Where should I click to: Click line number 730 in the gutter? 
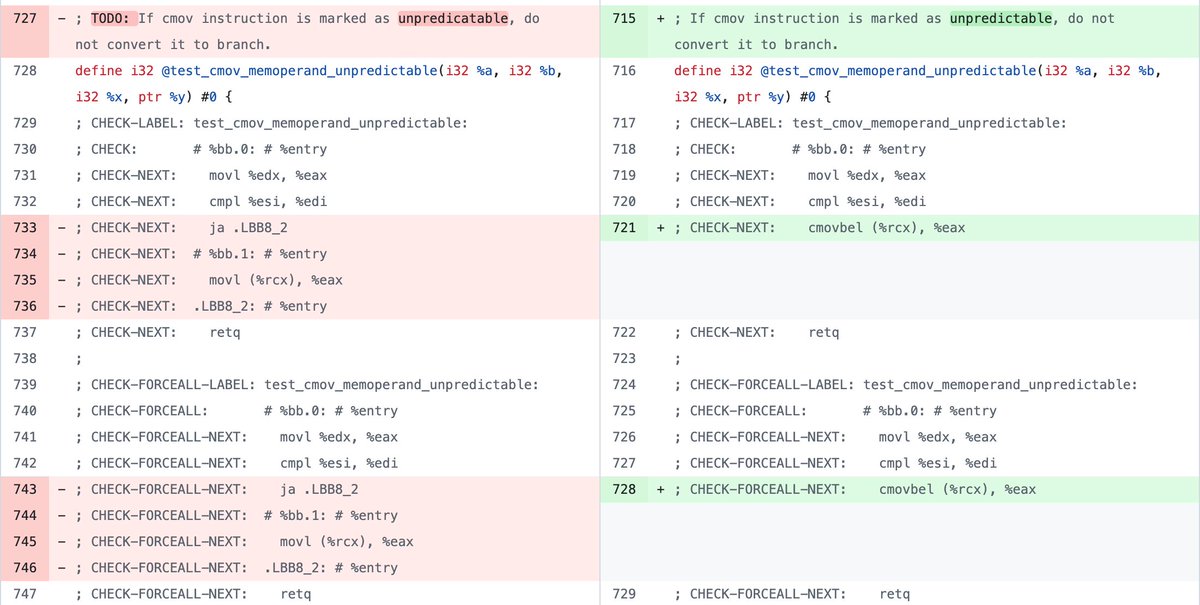tap(25, 149)
